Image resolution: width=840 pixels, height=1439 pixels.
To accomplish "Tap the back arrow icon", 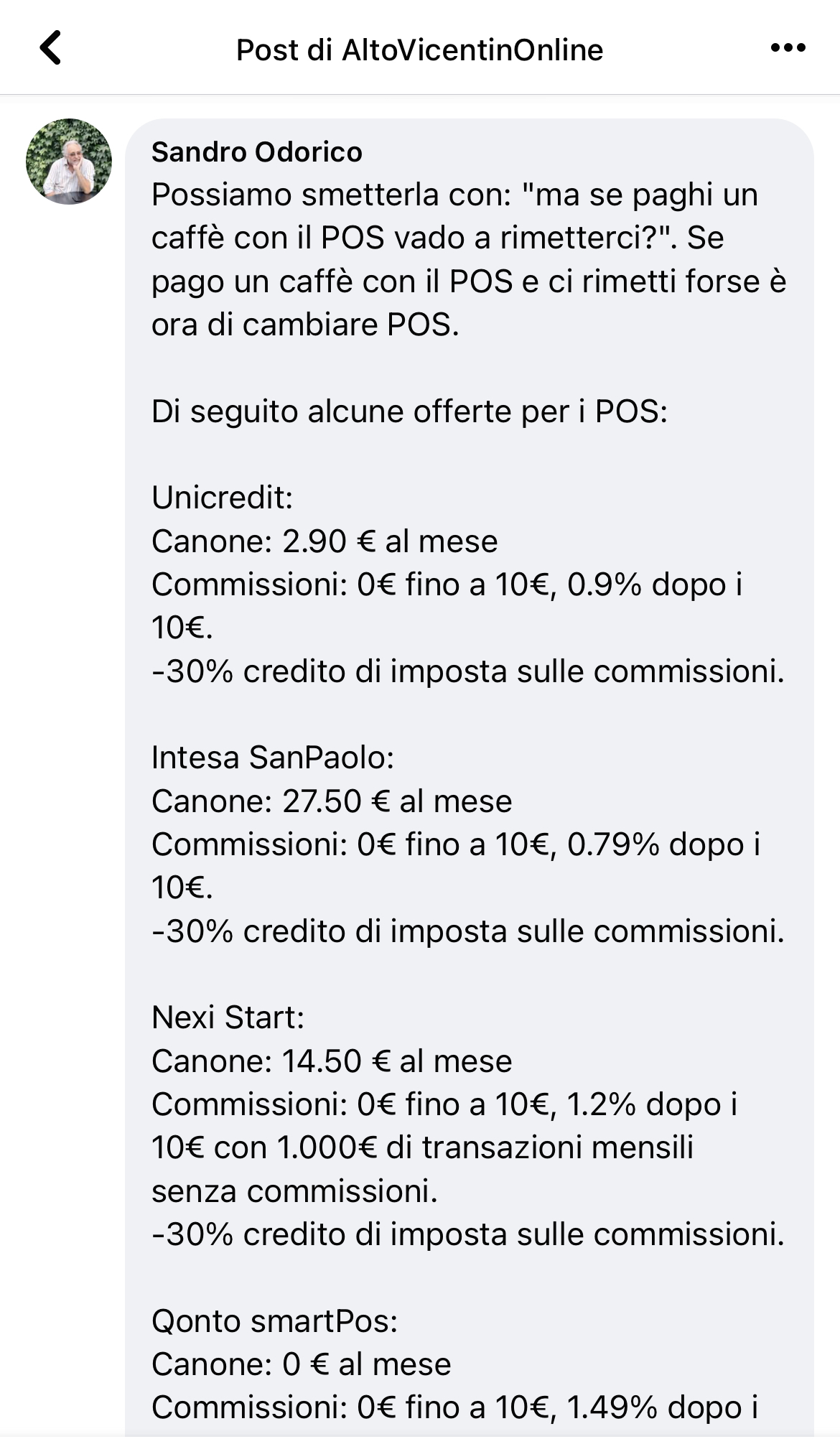I will pyautogui.click(x=50, y=48).
